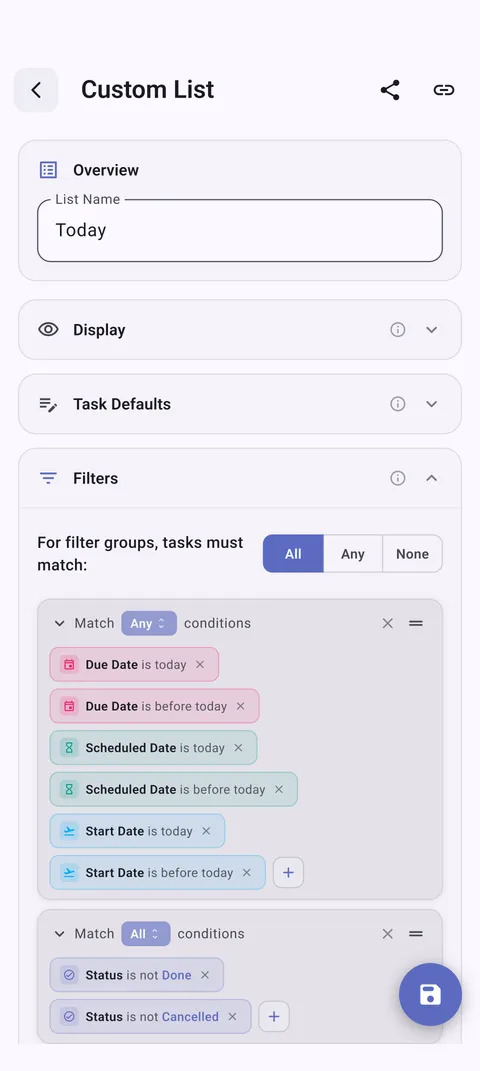Collapse the Match All conditions group
This screenshot has height=1071, width=480.
[59, 934]
